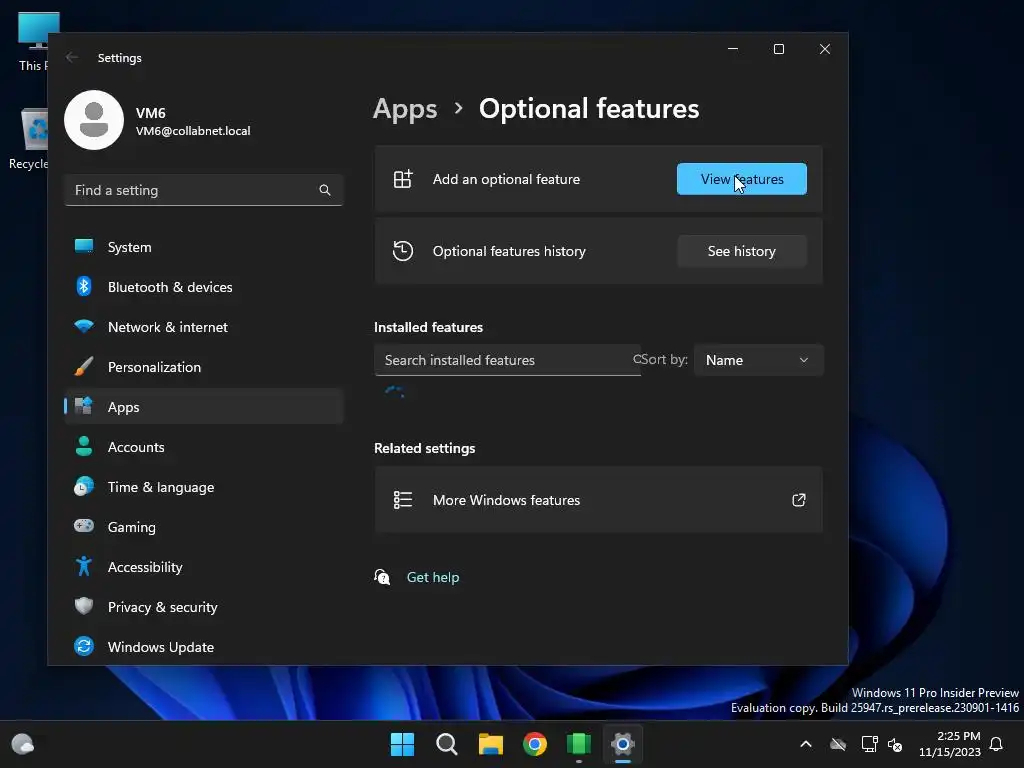
Task: Focus the Find a setting search box
Action: 203,190
